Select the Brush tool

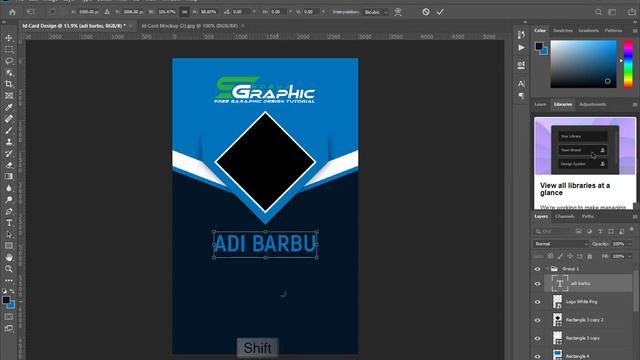point(9,131)
